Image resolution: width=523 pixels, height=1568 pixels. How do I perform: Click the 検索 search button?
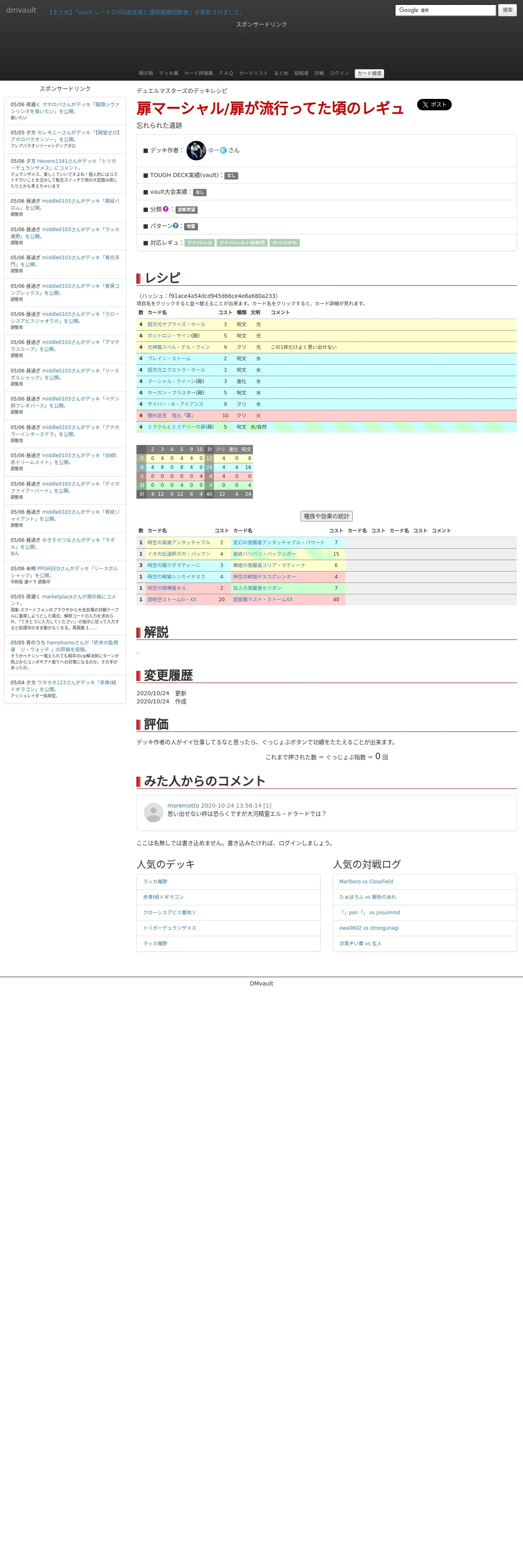(507, 10)
